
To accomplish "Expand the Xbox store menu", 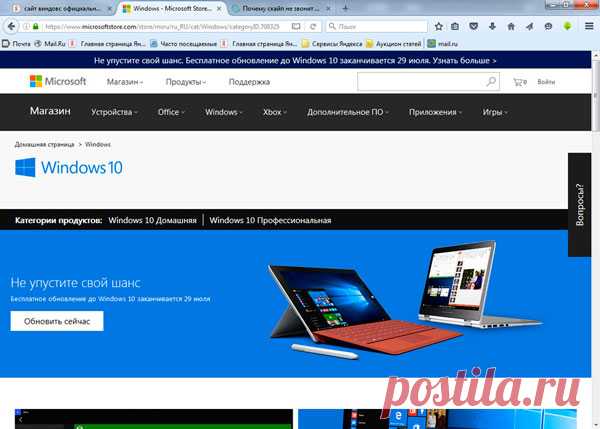I will pos(274,112).
